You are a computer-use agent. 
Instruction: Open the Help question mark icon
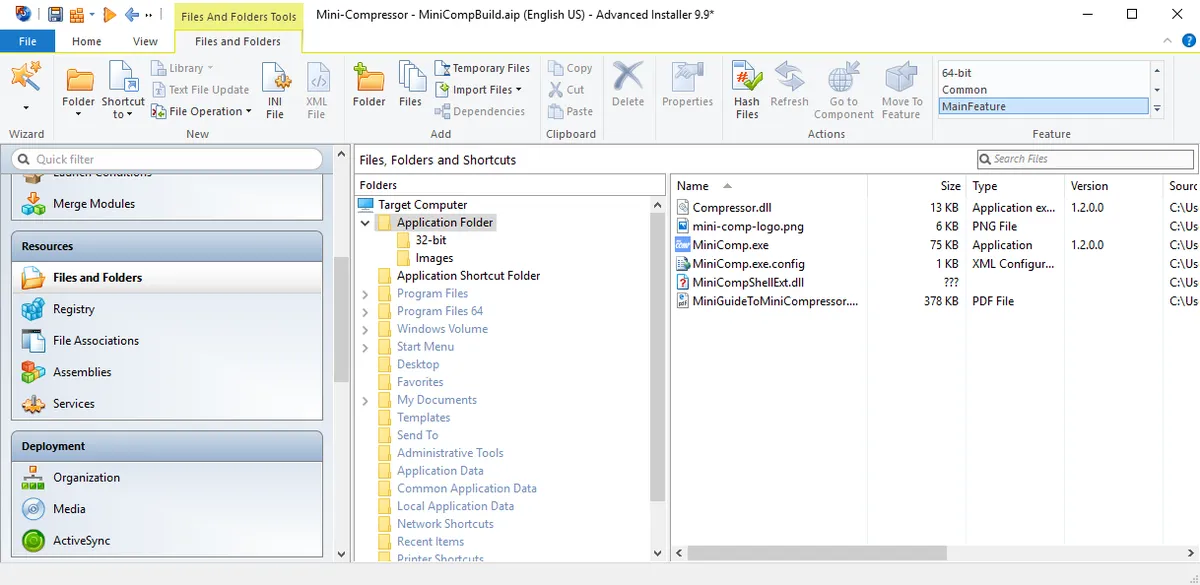(1187, 41)
